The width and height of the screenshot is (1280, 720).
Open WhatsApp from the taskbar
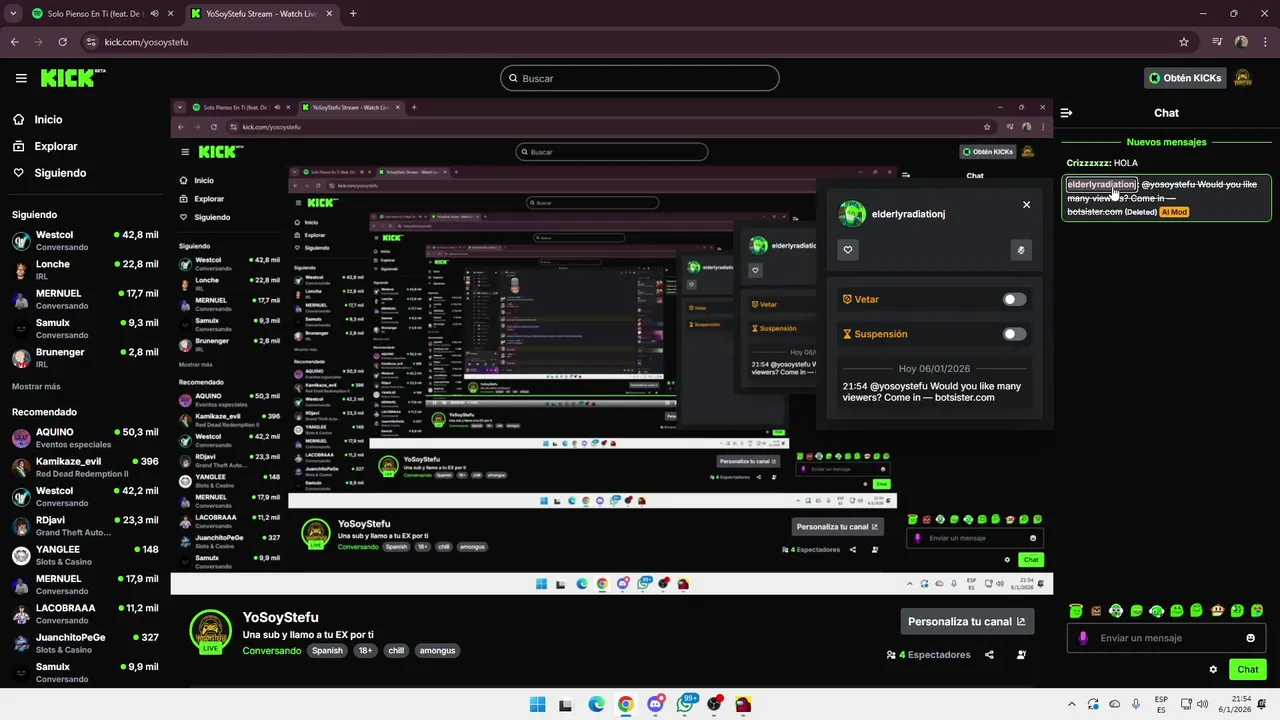685,704
